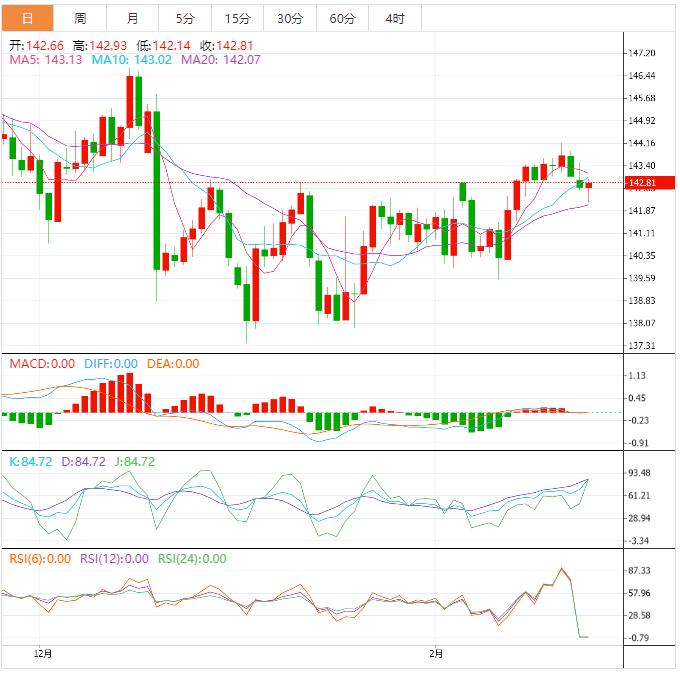This screenshot has height=677, width=680.
Task: Click the DIFF value label
Action: click(x=111, y=364)
